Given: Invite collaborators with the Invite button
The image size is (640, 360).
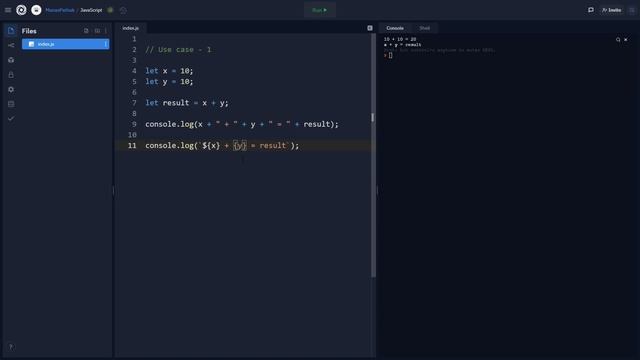Looking at the screenshot, I should pos(611,10).
